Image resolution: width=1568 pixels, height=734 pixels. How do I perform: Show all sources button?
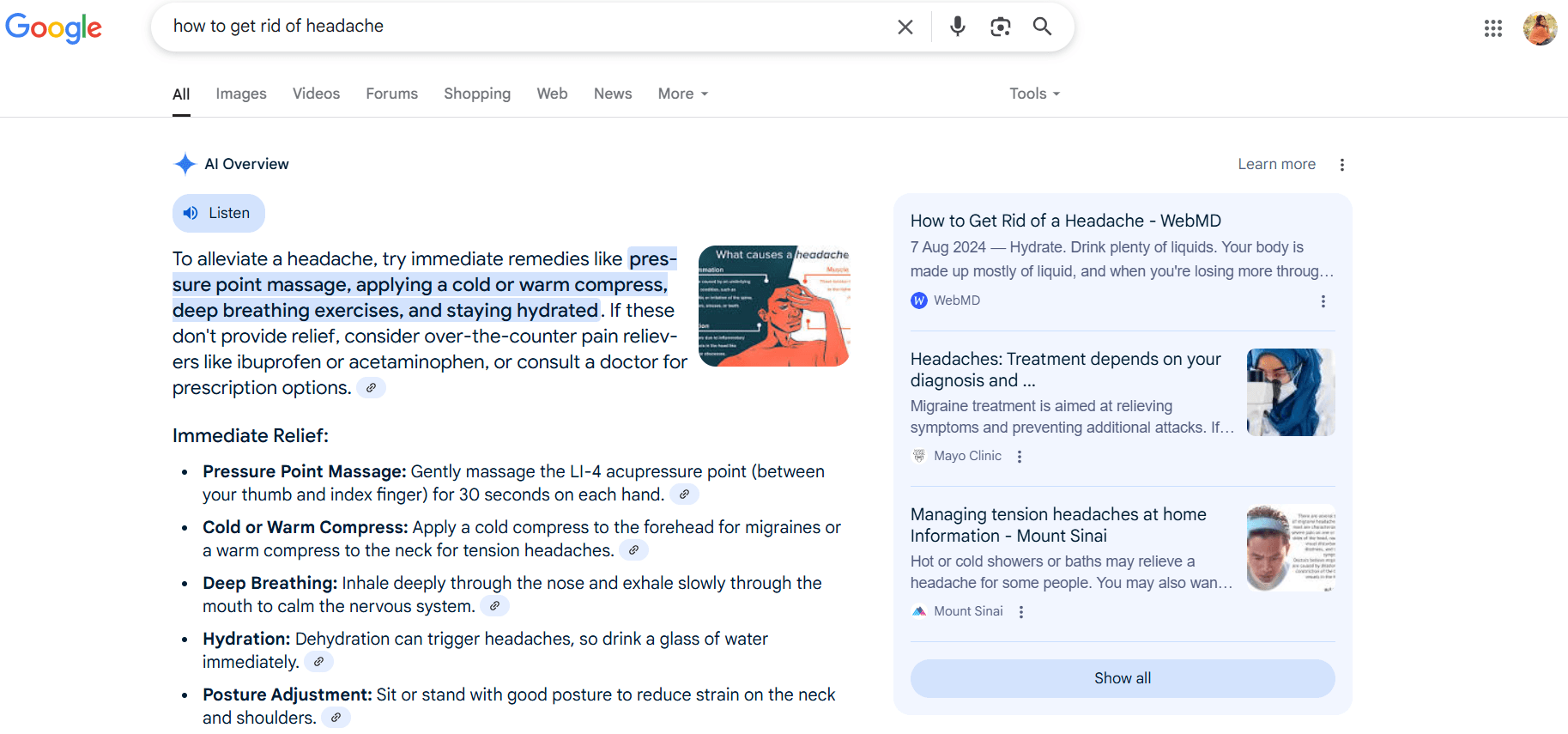(1123, 678)
